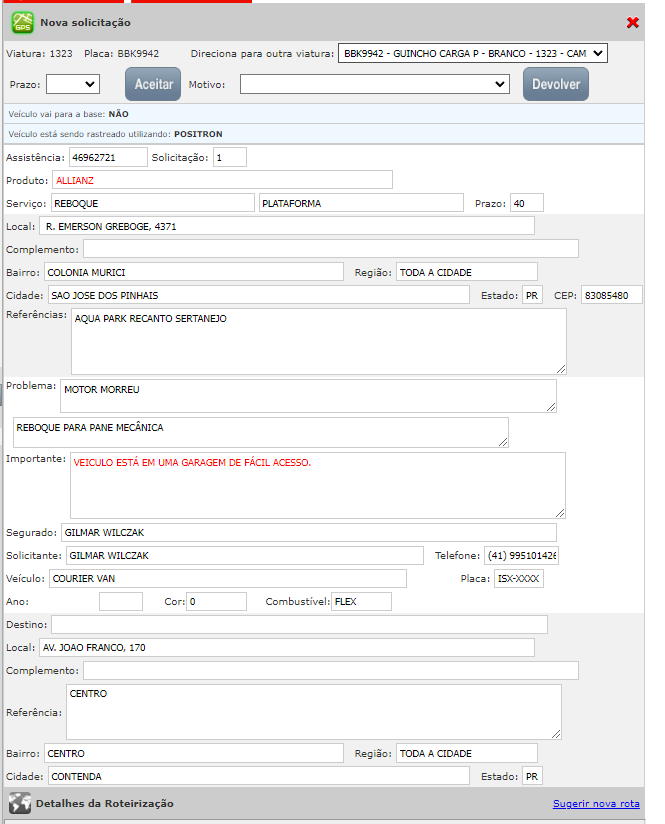Click the Assistência number field
The image size is (665, 824).
107,158
